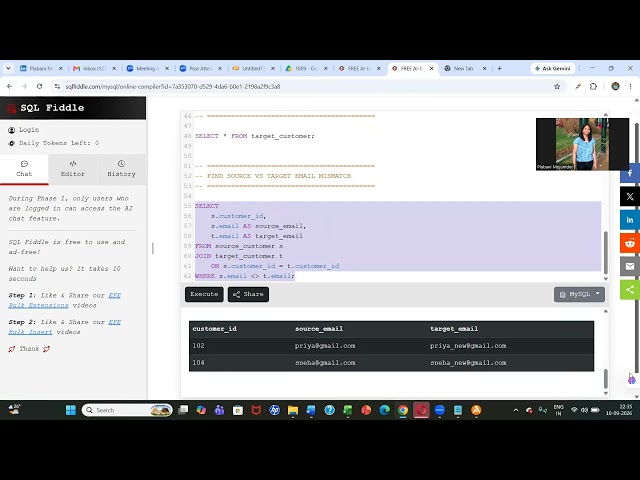Open HP support taskbar icon
The height and width of the screenshot is (480, 640).
[x=274, y=410]
